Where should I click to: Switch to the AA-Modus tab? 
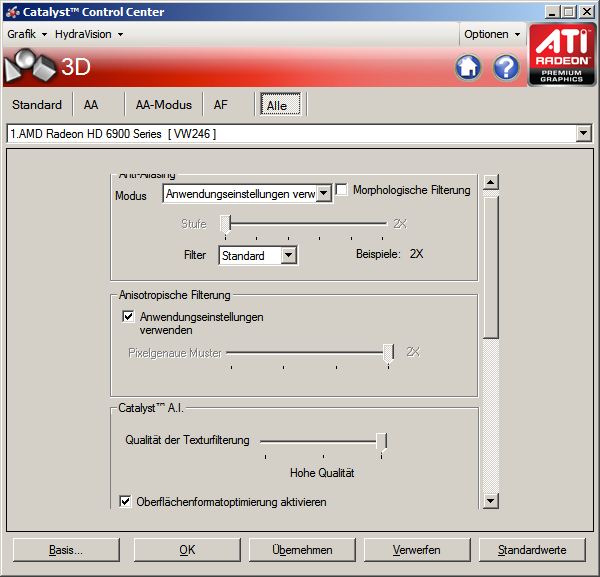click(x=164, y=104)
